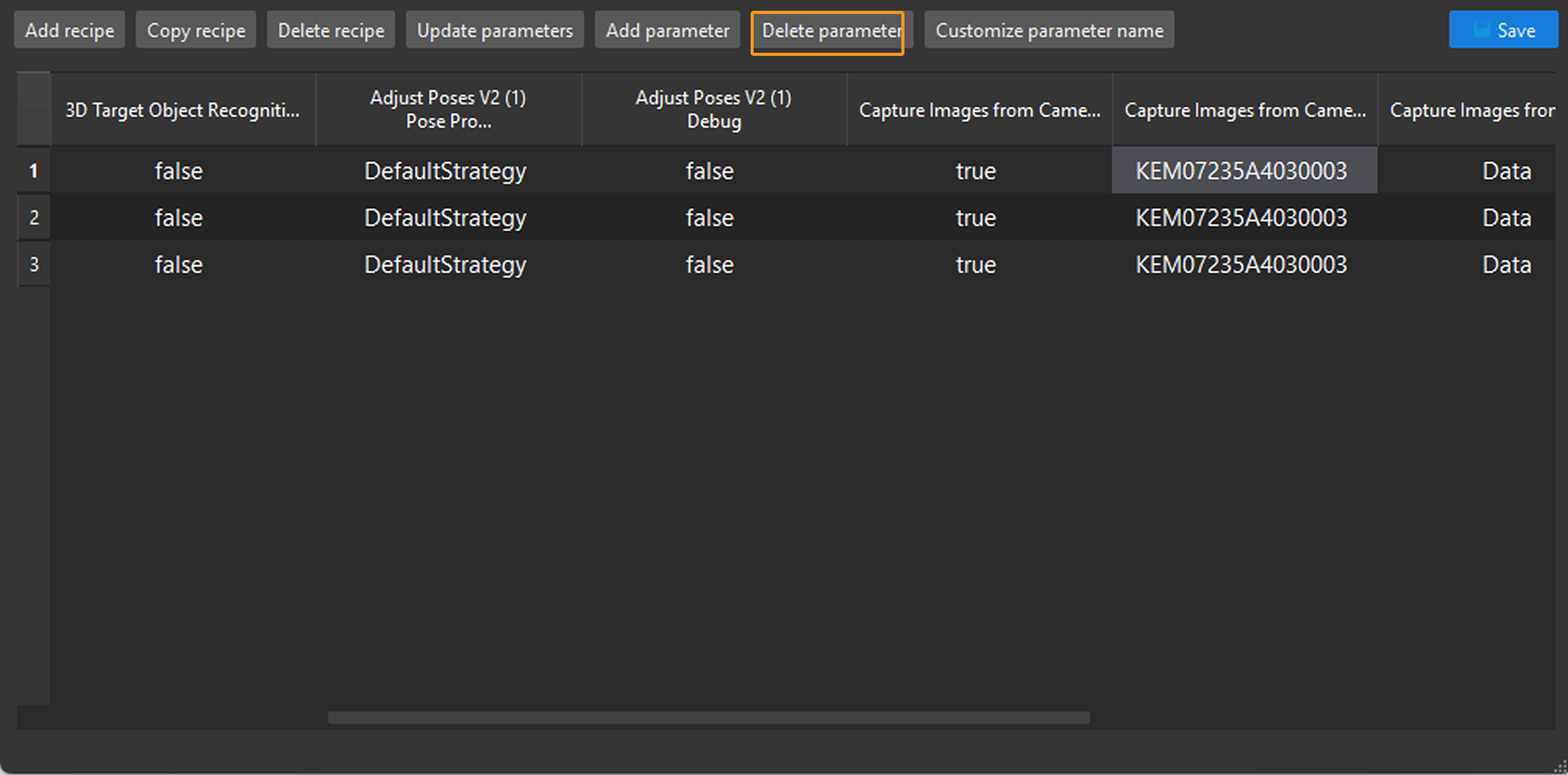The image size is (1568, 775).
Task: Select row number 1 in the table
Action: click(33, 171)
